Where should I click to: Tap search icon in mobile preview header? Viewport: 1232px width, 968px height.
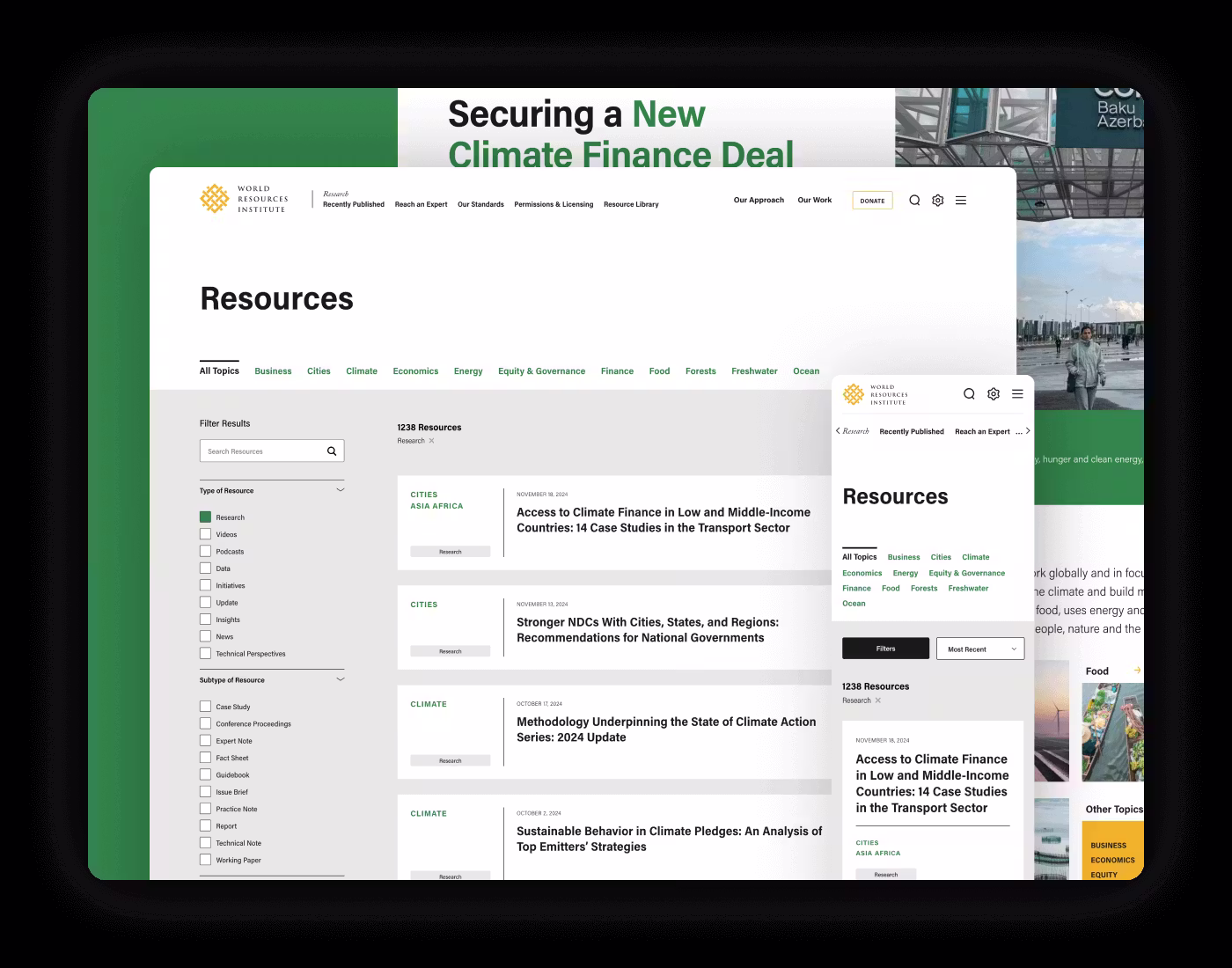click(969, 394)
